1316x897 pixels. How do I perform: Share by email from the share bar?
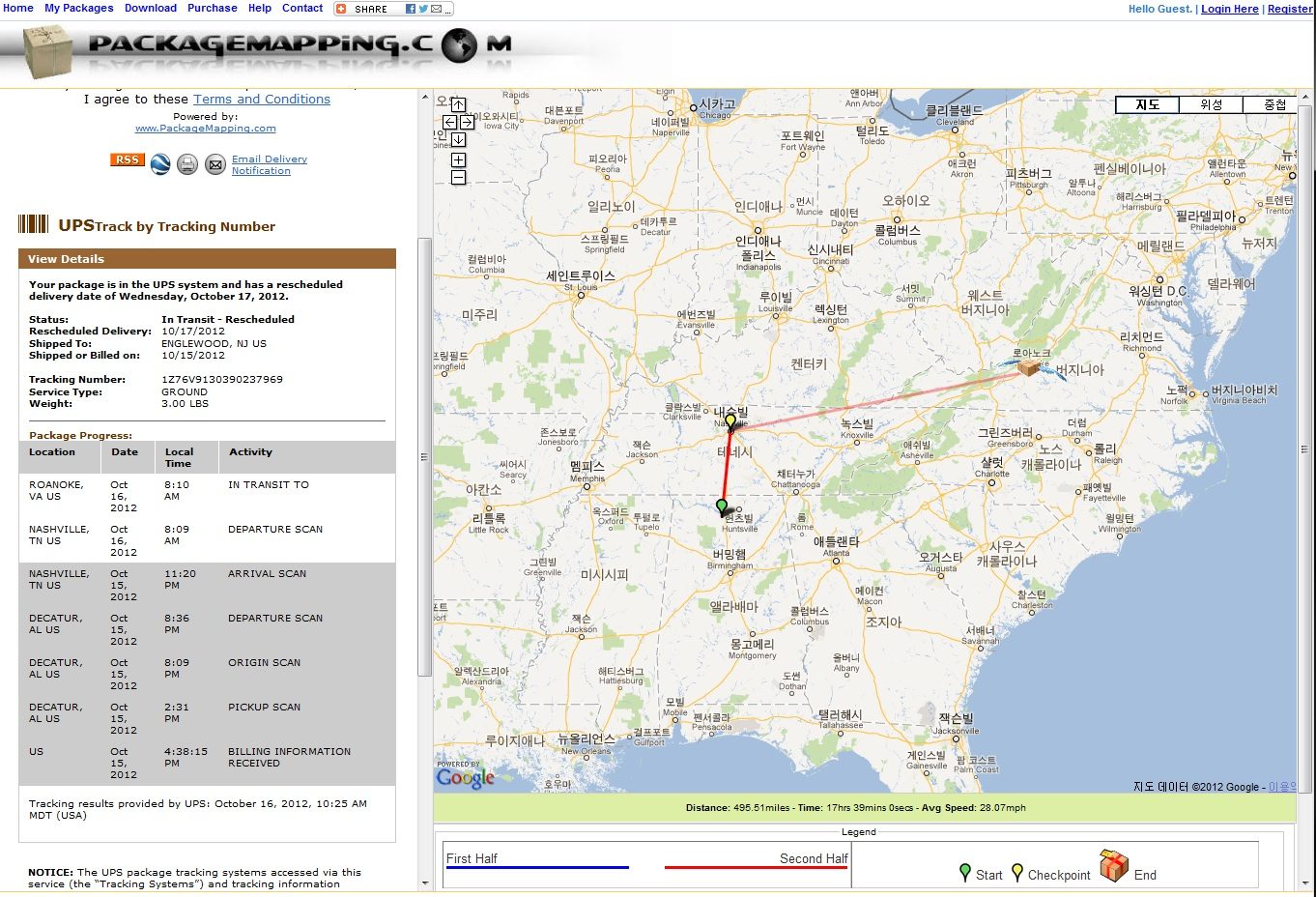[436, 9]
